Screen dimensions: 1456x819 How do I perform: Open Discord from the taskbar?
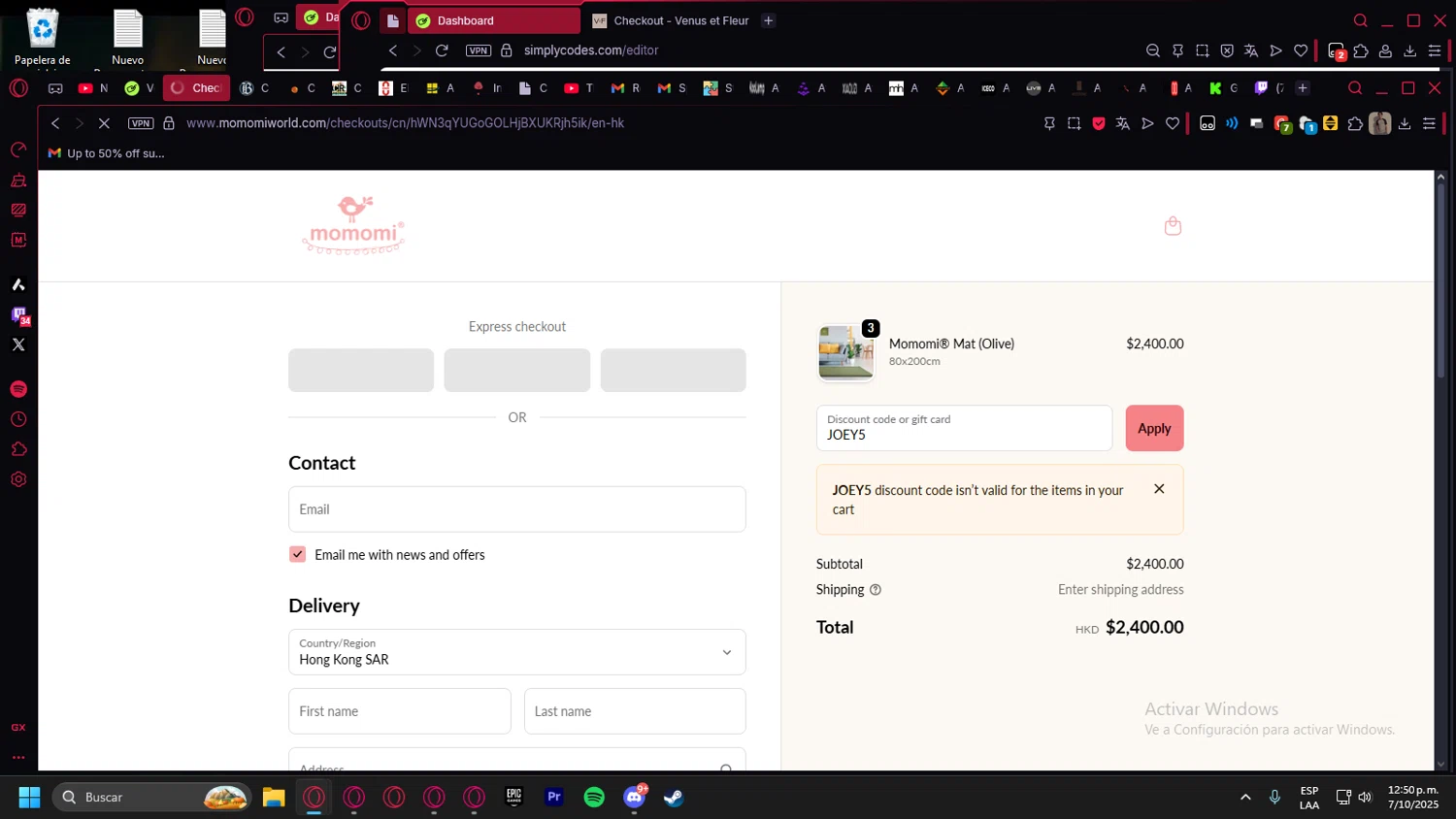[635, 798]
